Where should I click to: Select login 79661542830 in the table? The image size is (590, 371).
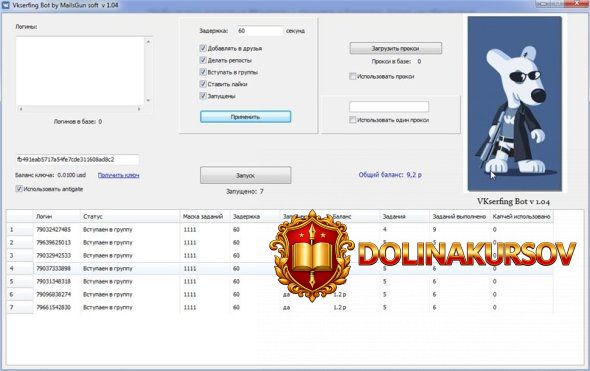coord(53,307)
